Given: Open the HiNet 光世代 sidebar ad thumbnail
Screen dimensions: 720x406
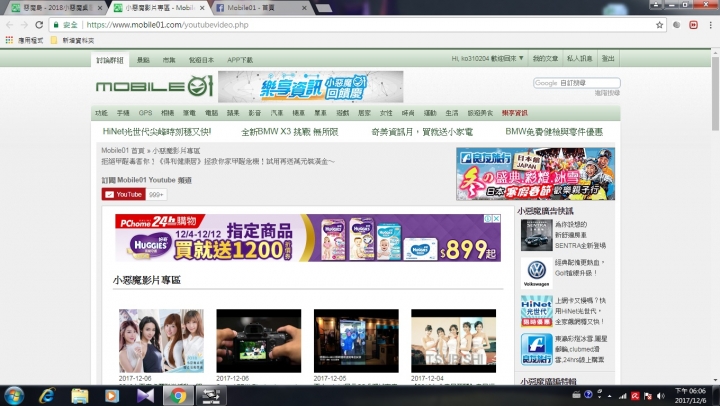Looking at the screenshot, I should 536,311.
